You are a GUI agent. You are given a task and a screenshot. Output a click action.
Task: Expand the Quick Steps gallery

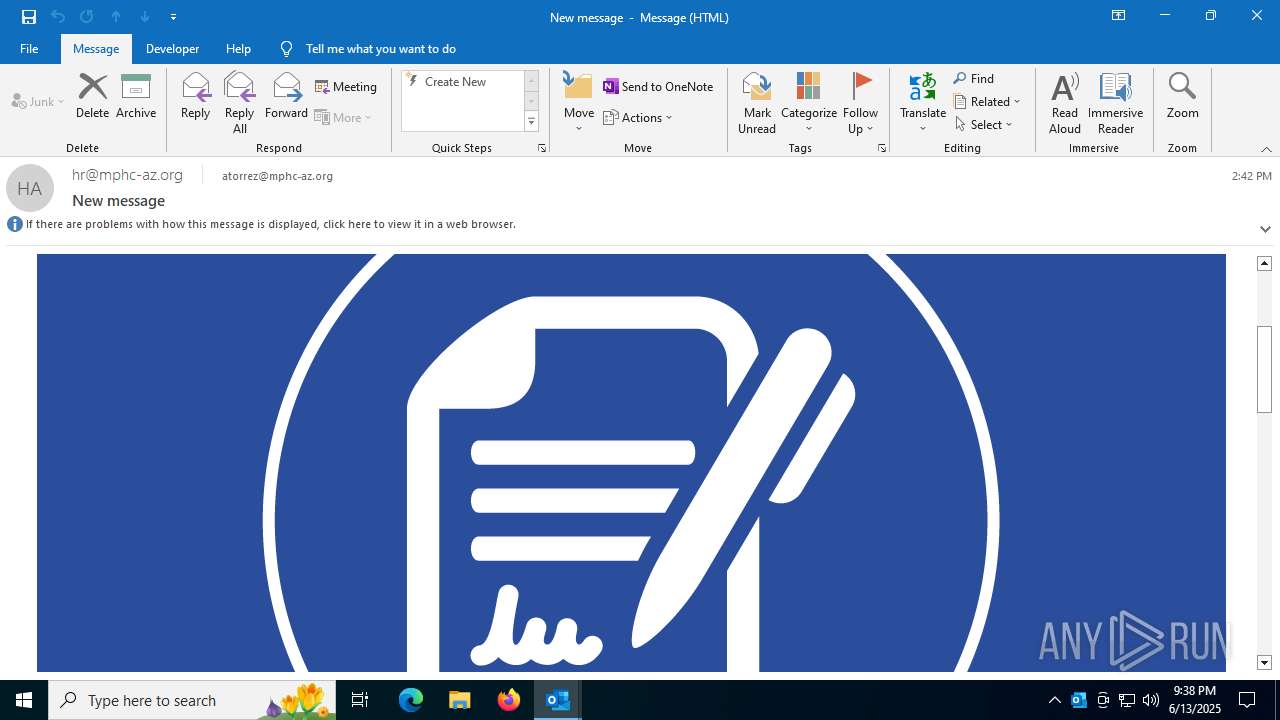coord(532,122)
